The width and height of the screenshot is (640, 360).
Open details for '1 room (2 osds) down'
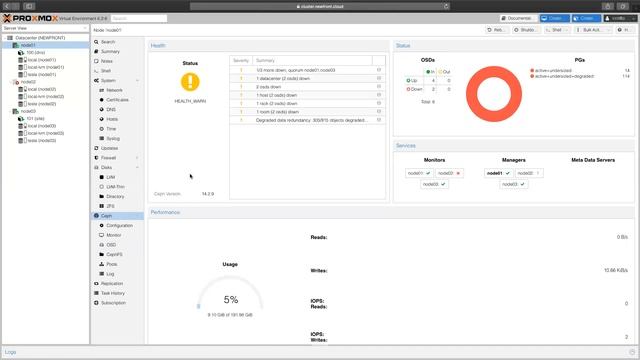379,111
